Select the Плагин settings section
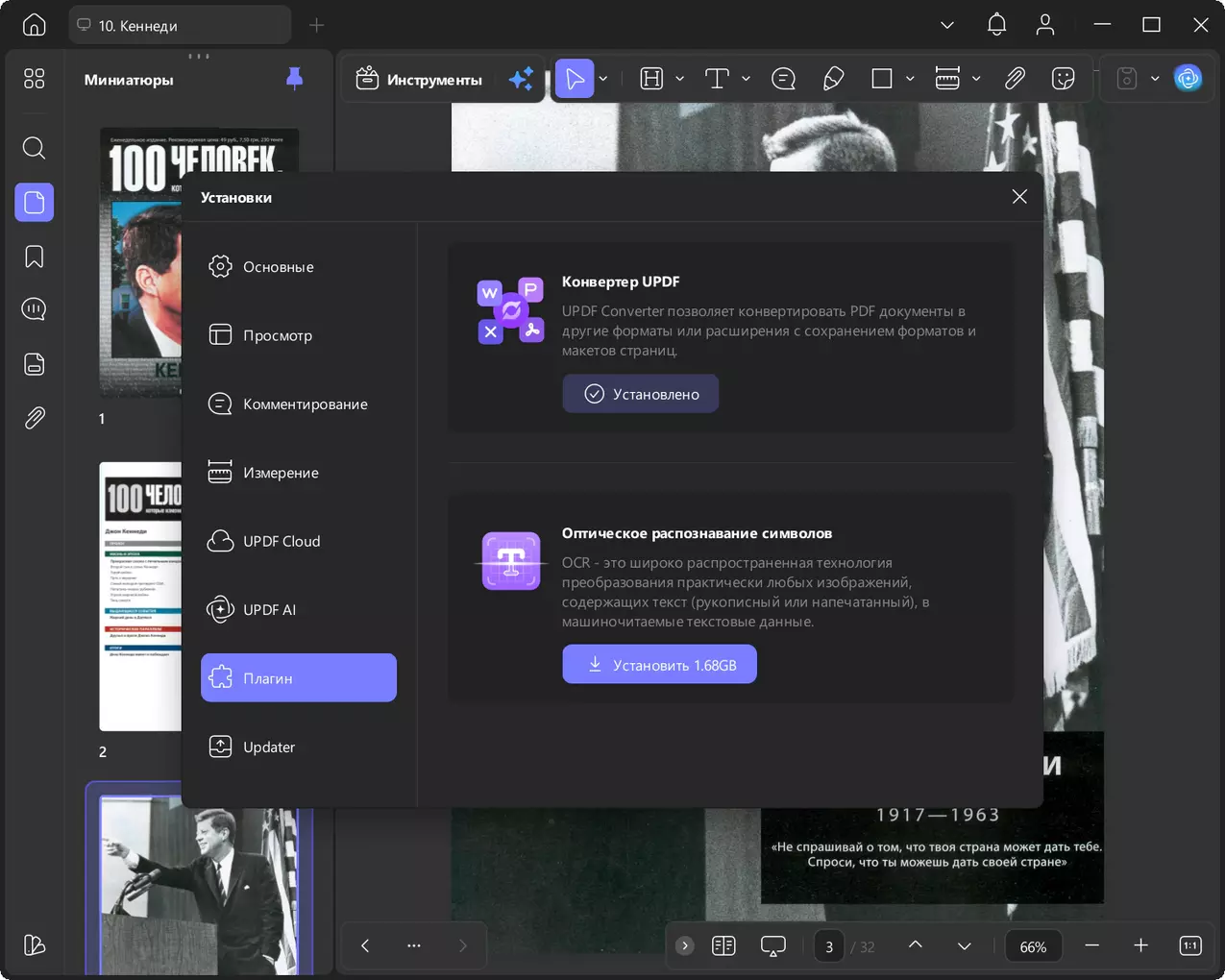The image size is (1225, 980). (x=299, y=677)
